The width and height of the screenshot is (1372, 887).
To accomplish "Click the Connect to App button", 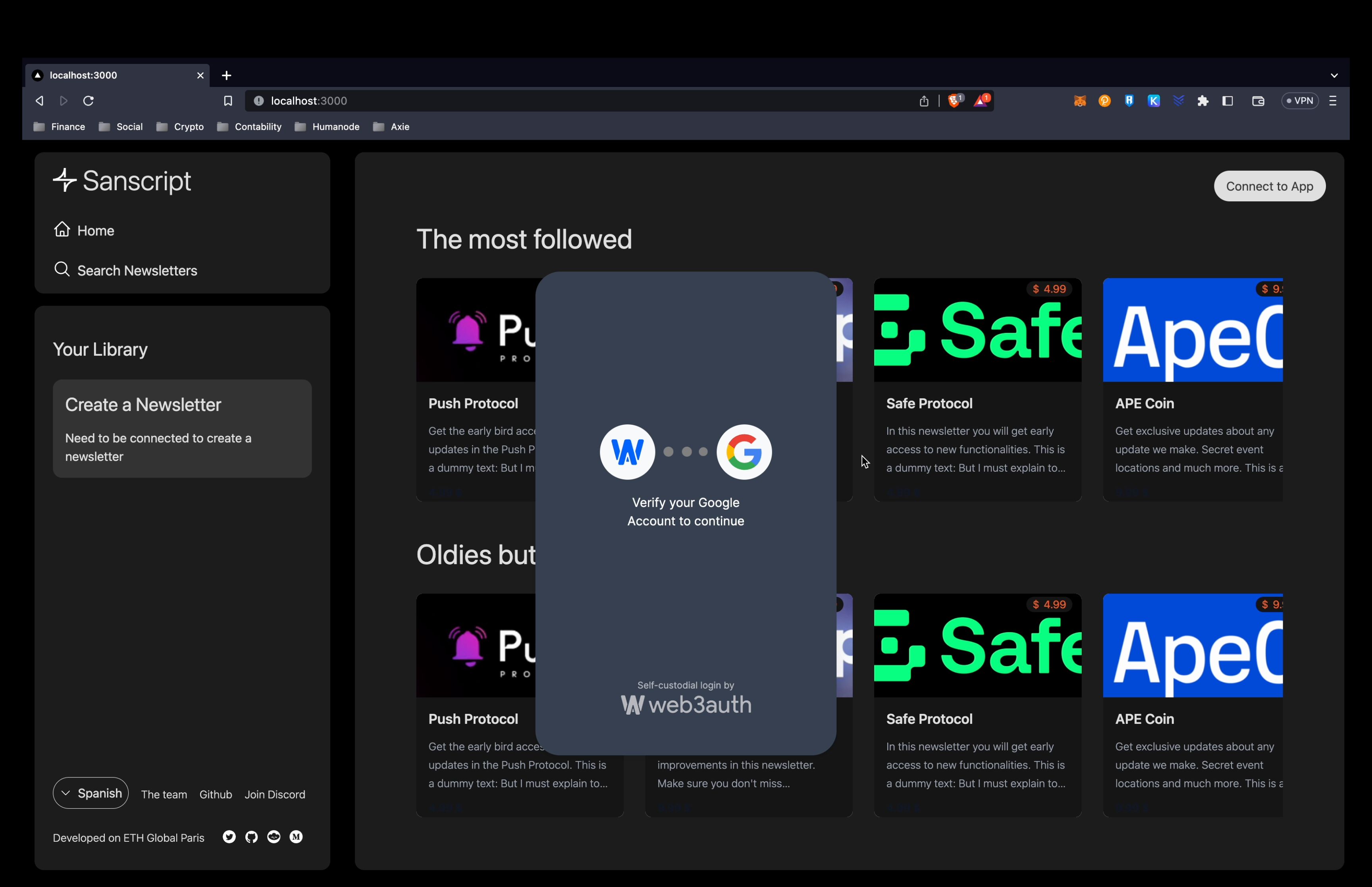I will click(1269, 186).
